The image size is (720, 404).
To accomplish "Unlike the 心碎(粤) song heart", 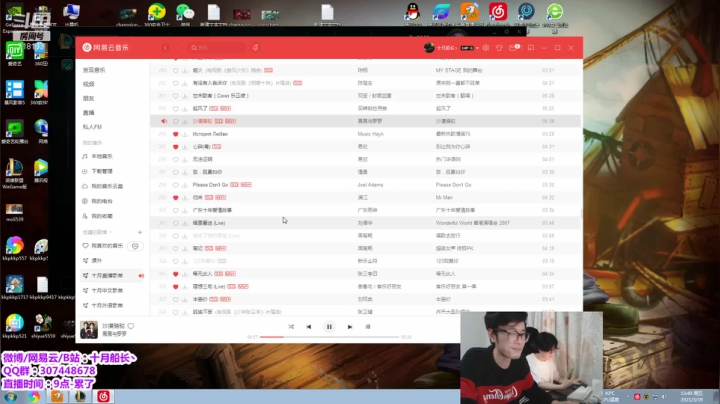I will [175, 147].
